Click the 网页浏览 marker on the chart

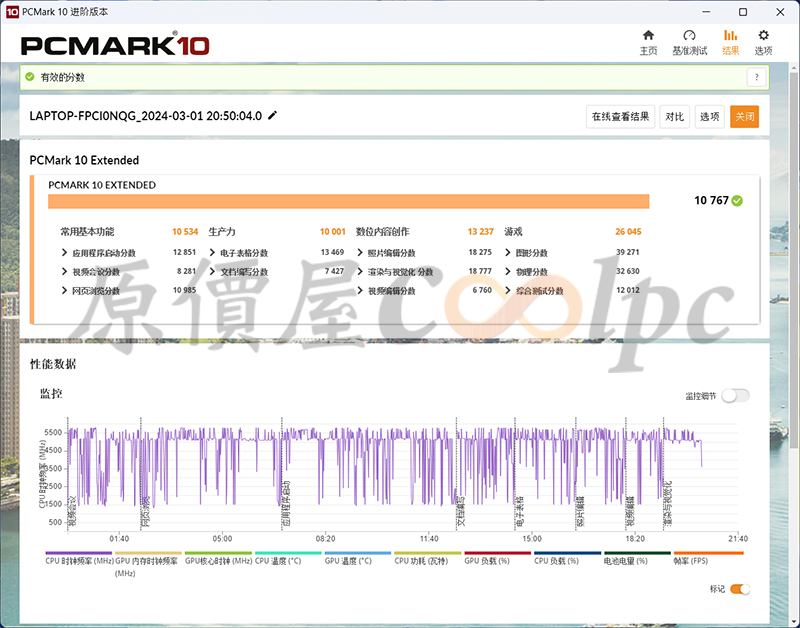point(145,512)
